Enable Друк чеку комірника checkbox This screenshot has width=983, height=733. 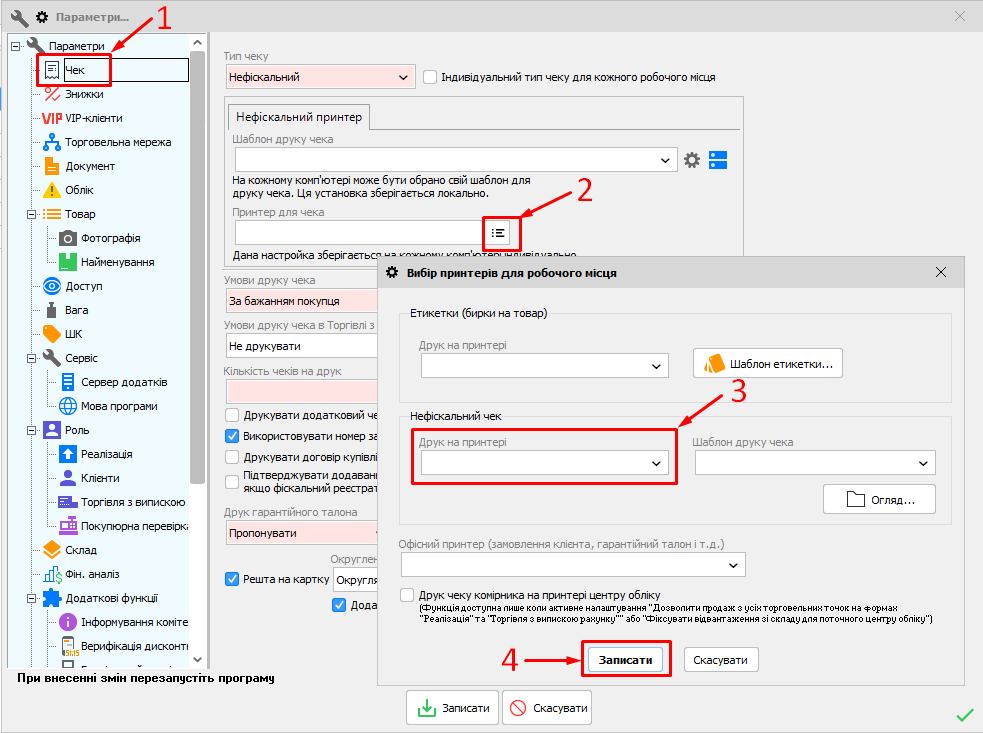[407, 595]
